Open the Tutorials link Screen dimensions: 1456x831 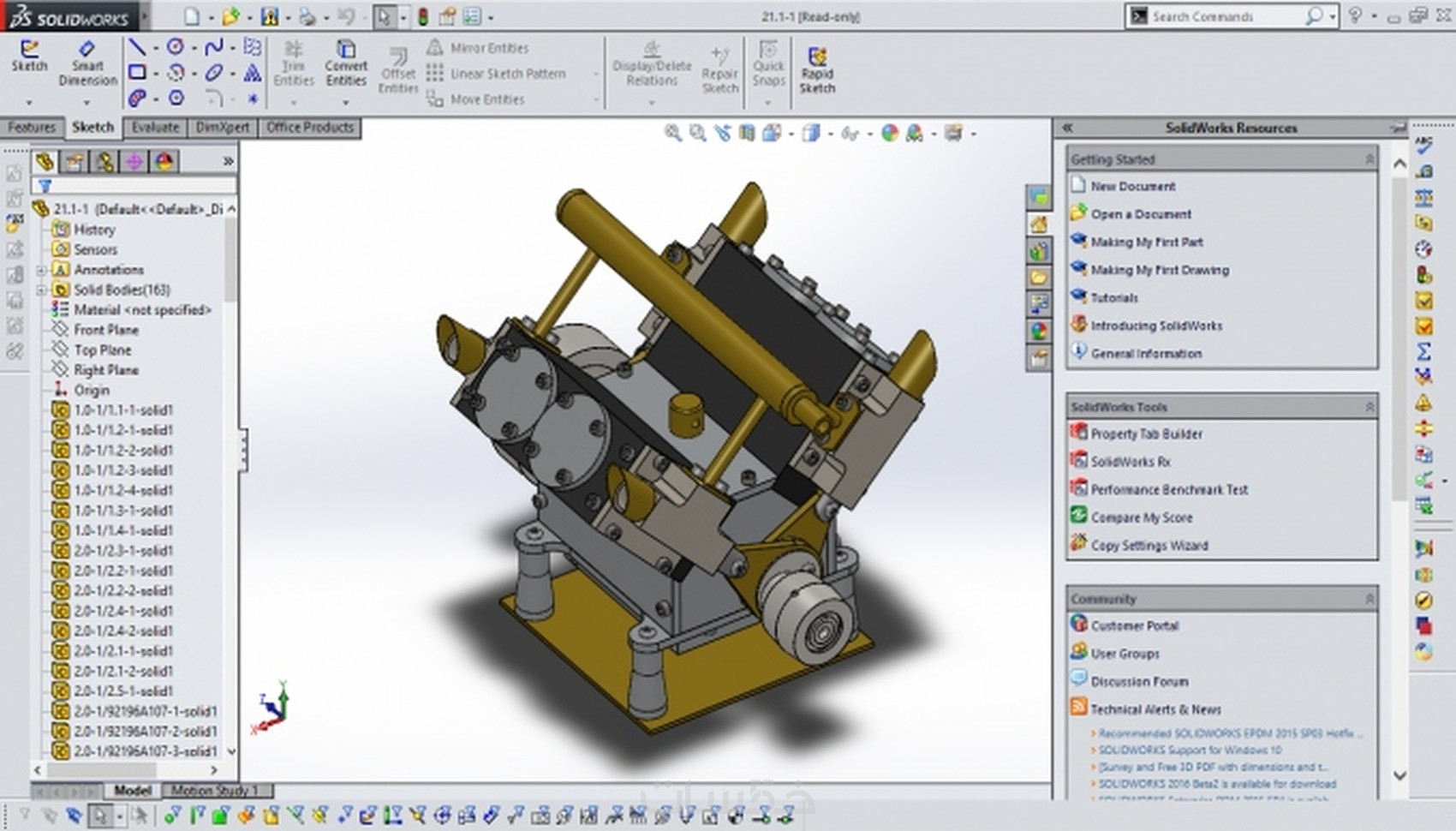tap(1114, 298)
